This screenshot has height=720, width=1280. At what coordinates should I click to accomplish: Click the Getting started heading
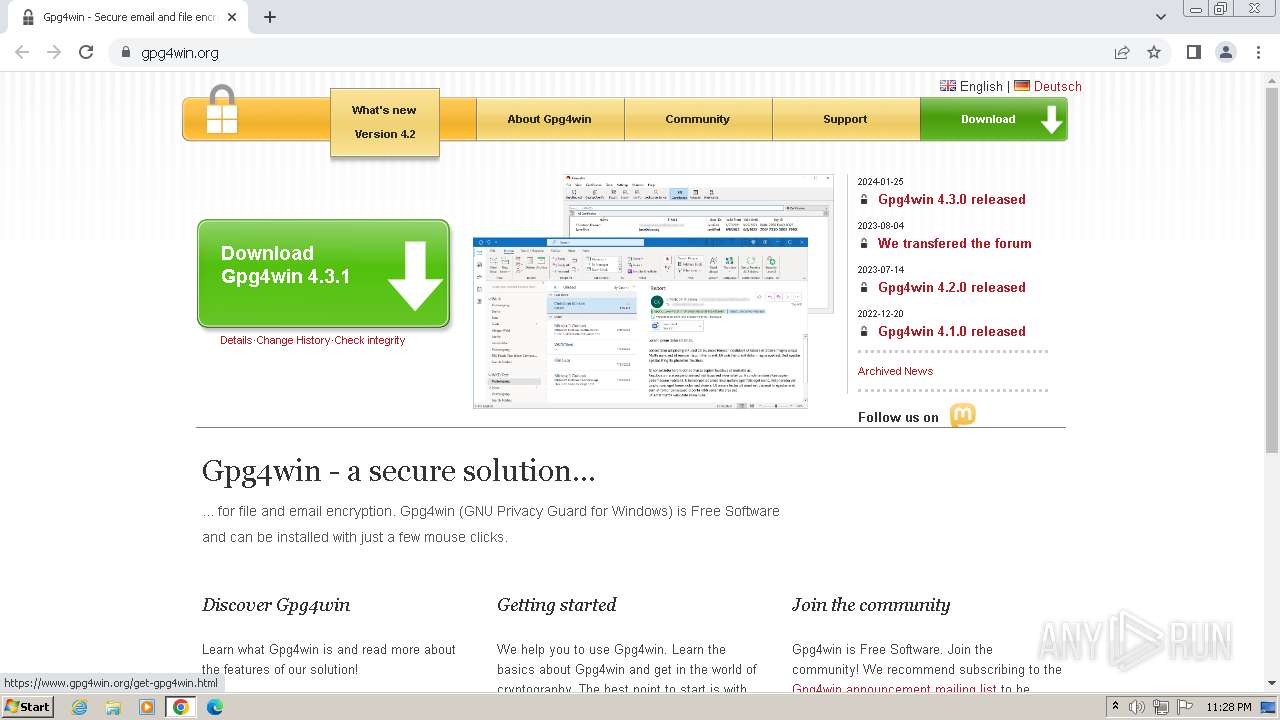pyautogui.click(x=557, y=605)
